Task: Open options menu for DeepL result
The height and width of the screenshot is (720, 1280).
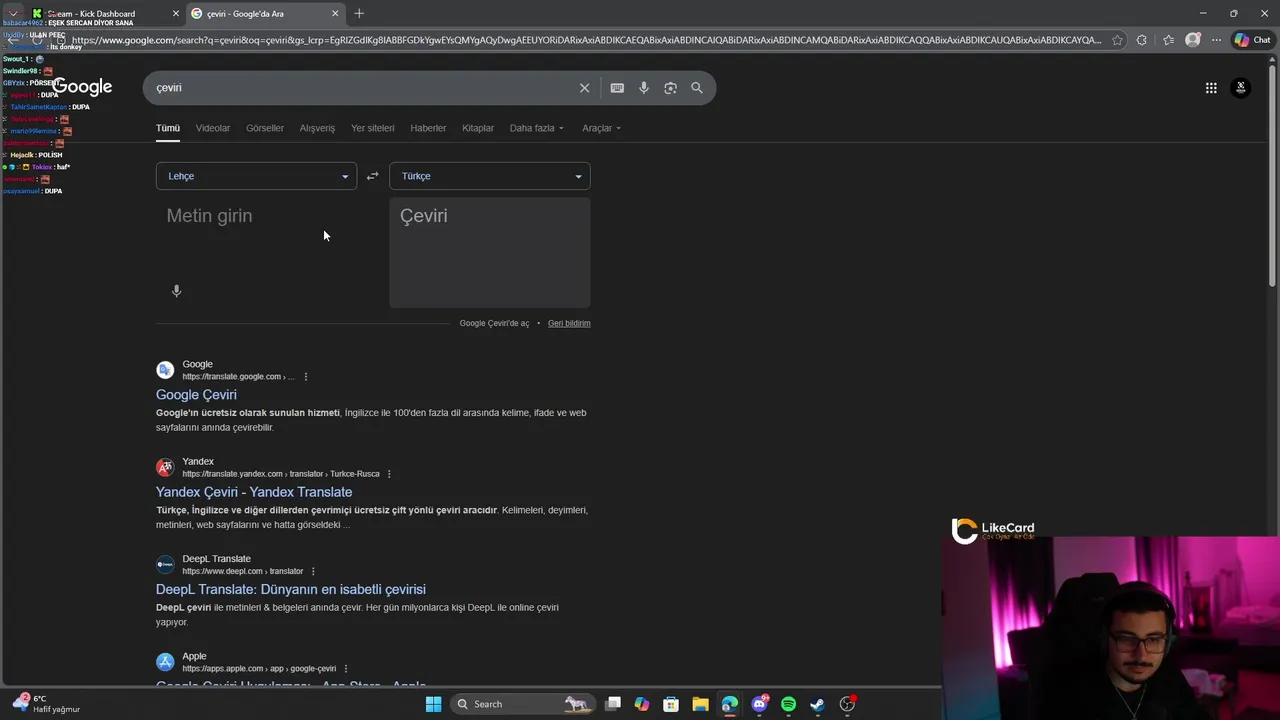Action: (x=313, y=571)
